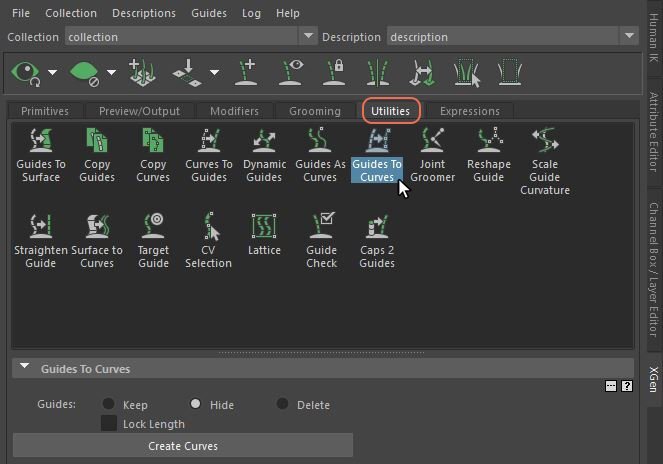The width and height of the screenshot is (663, 464).
Task: Click the help question mark icon
Action: (x=627, y=385)
